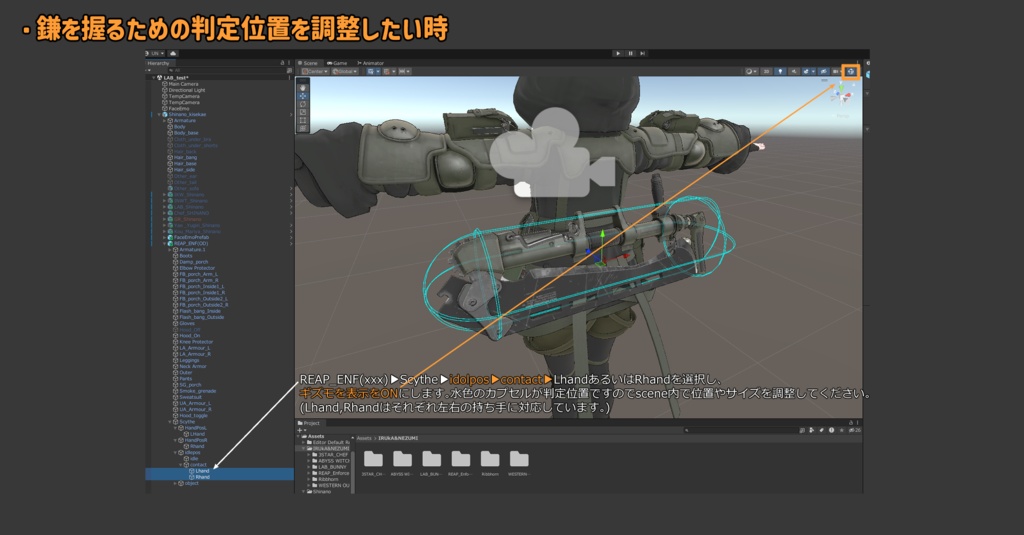The image size is (1024, 535).
Task: Open the Center pivot dropdown
Action: click(x=313, y=71)
